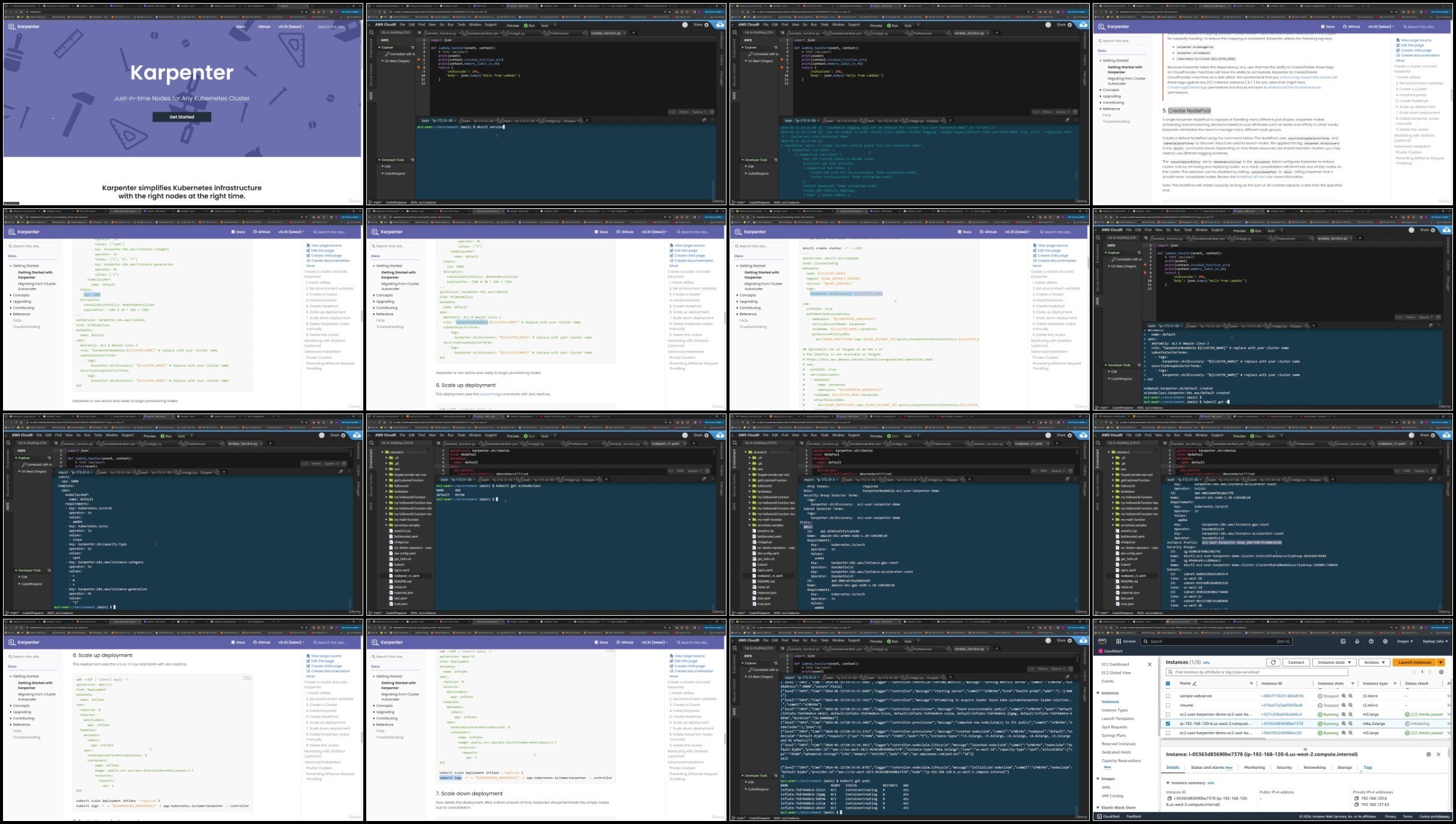Collapse the Instances section in EC2 sidebar
1456x824 pixels.
pyautogui.click(x=1098, y=693)
